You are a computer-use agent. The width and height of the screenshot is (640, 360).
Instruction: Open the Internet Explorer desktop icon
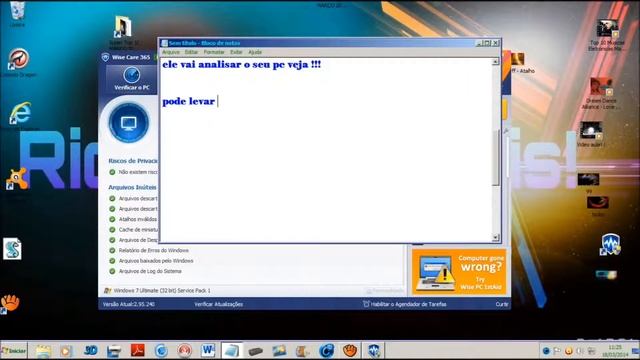(x=20, y=113)
